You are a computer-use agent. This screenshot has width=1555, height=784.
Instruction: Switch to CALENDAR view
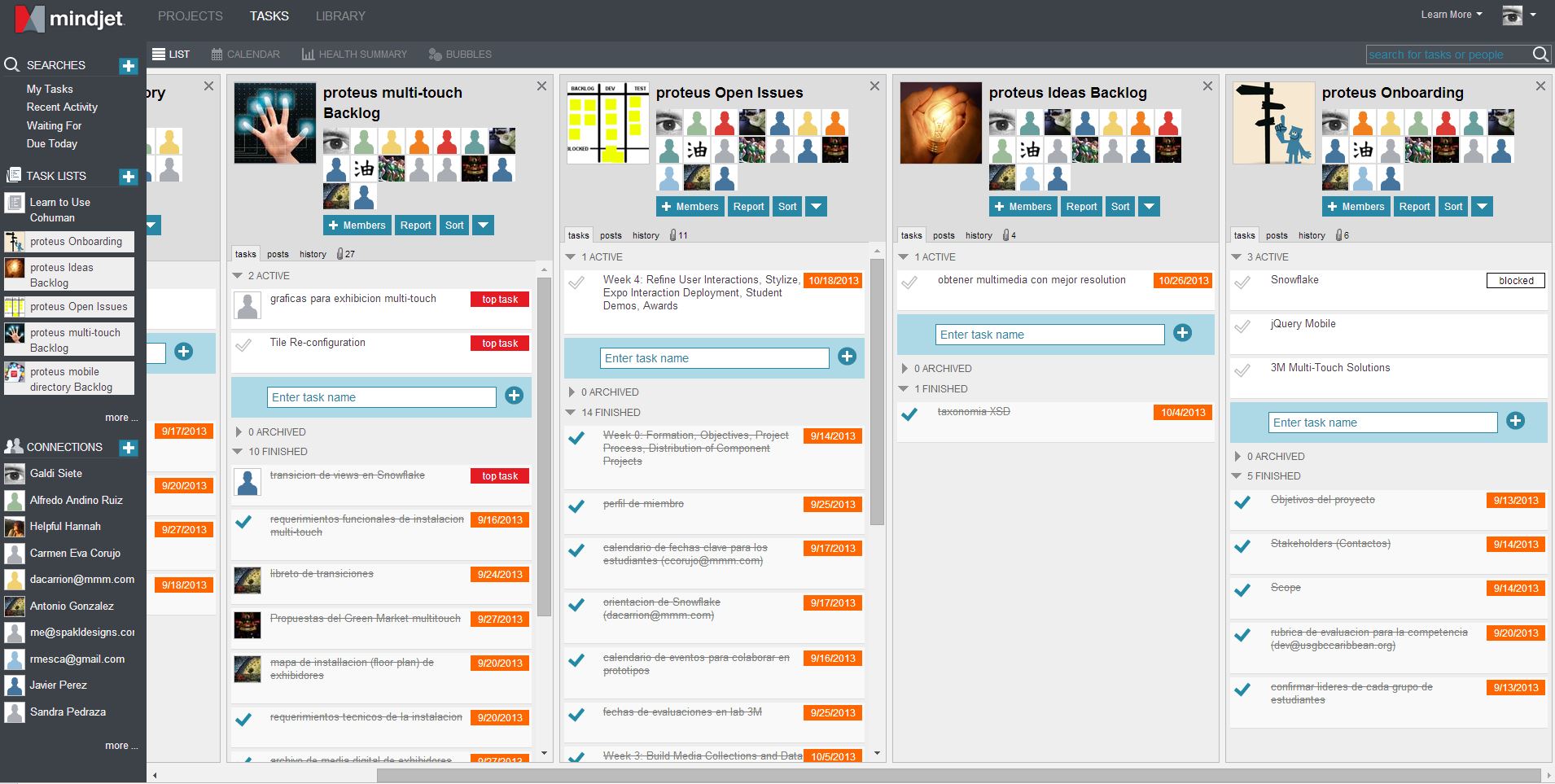tap(245, 55)
